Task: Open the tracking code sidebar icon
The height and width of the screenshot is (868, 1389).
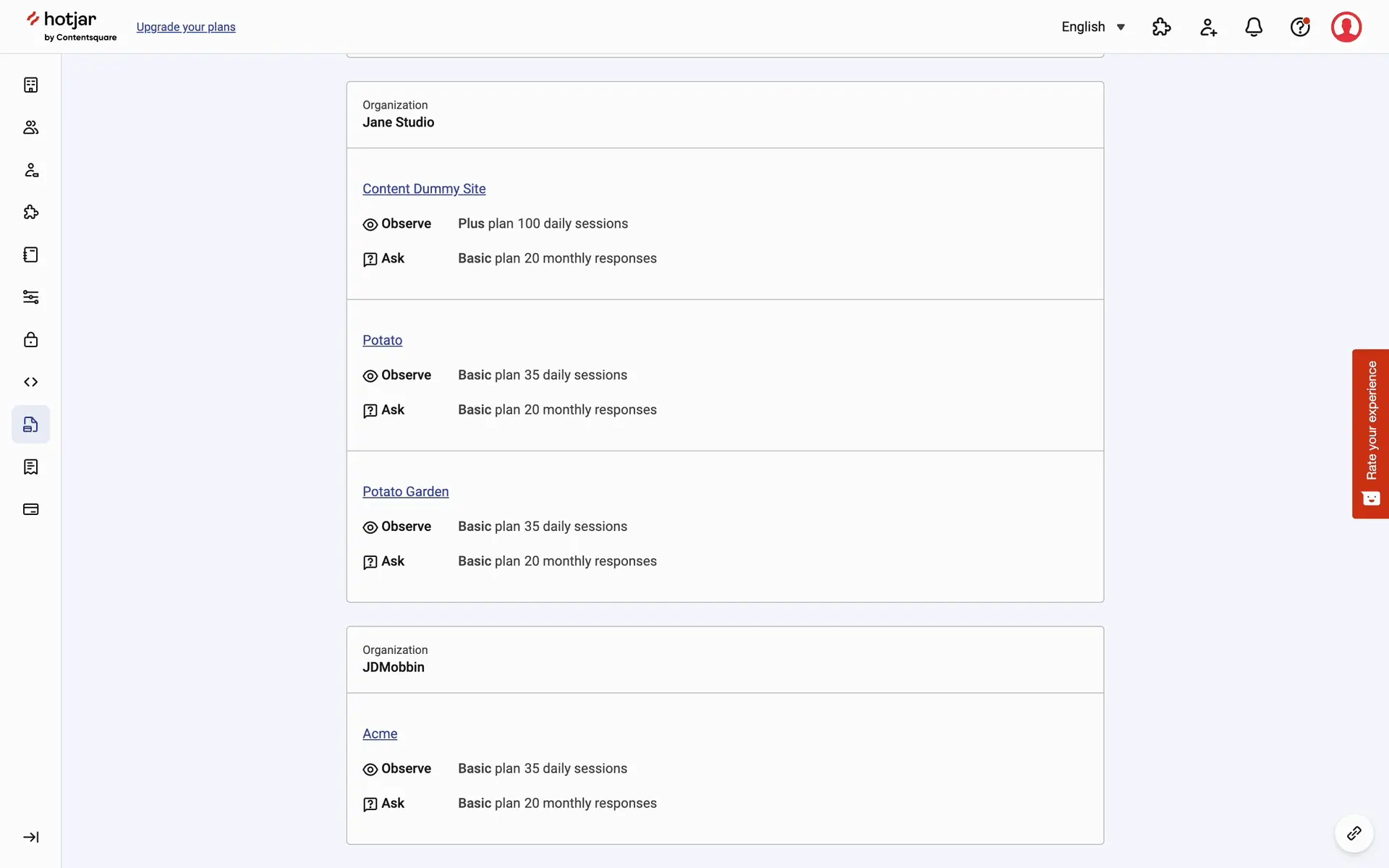Action: tap(30, 382)
